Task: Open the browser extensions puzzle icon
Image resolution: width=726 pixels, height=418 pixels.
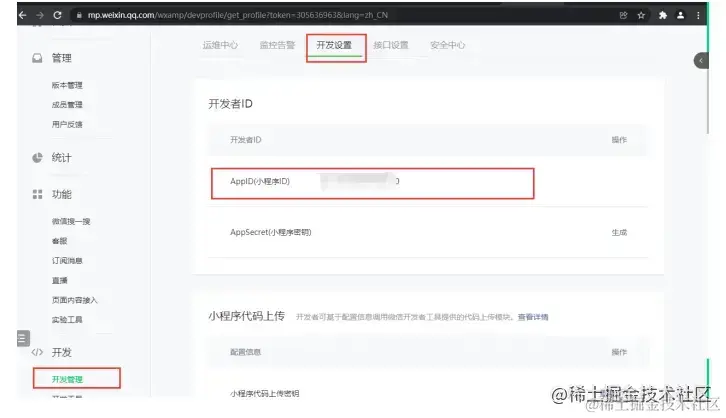Action: pos(663,15)
